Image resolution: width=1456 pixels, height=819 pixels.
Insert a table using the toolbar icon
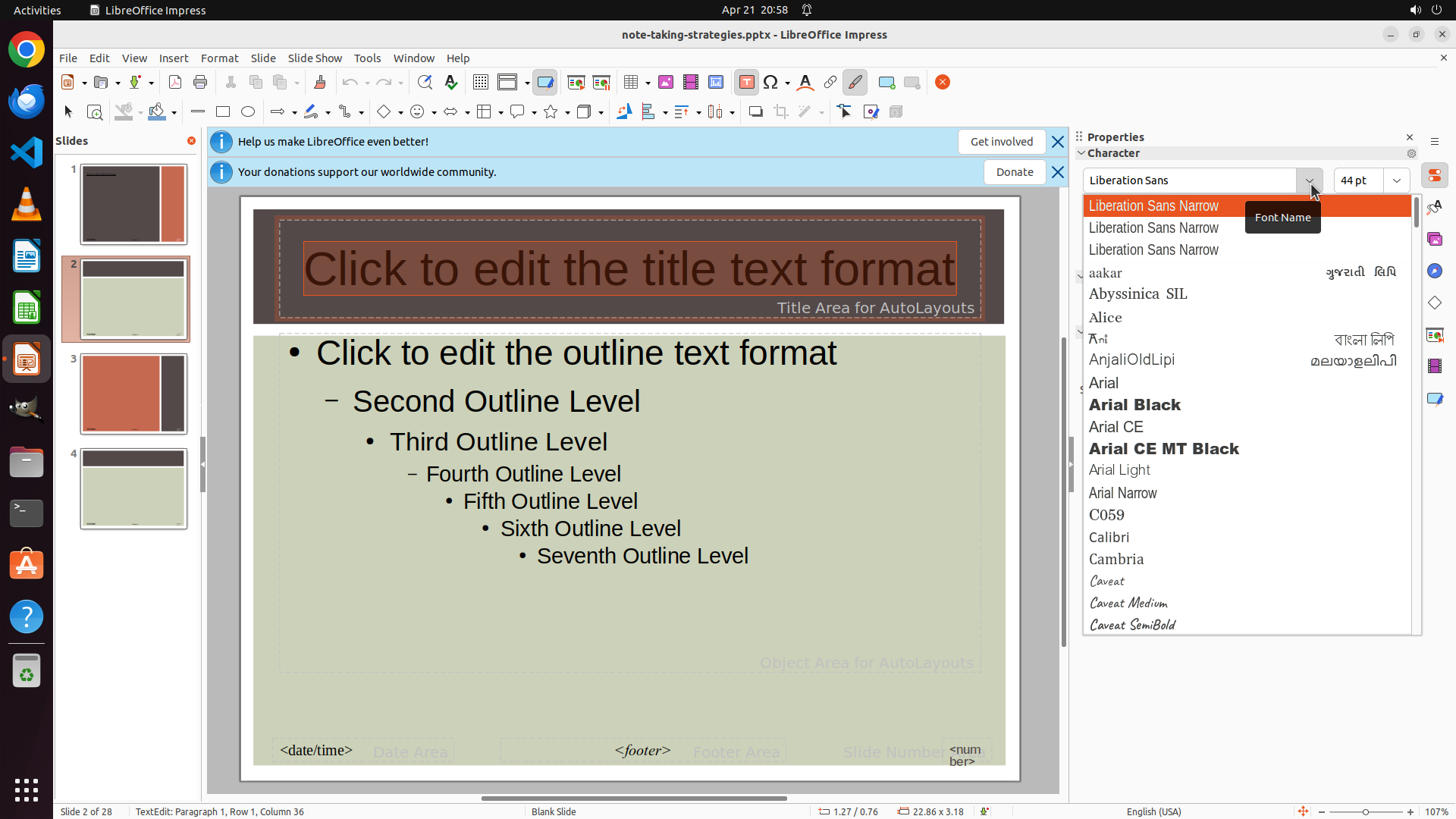click(630, 83)
